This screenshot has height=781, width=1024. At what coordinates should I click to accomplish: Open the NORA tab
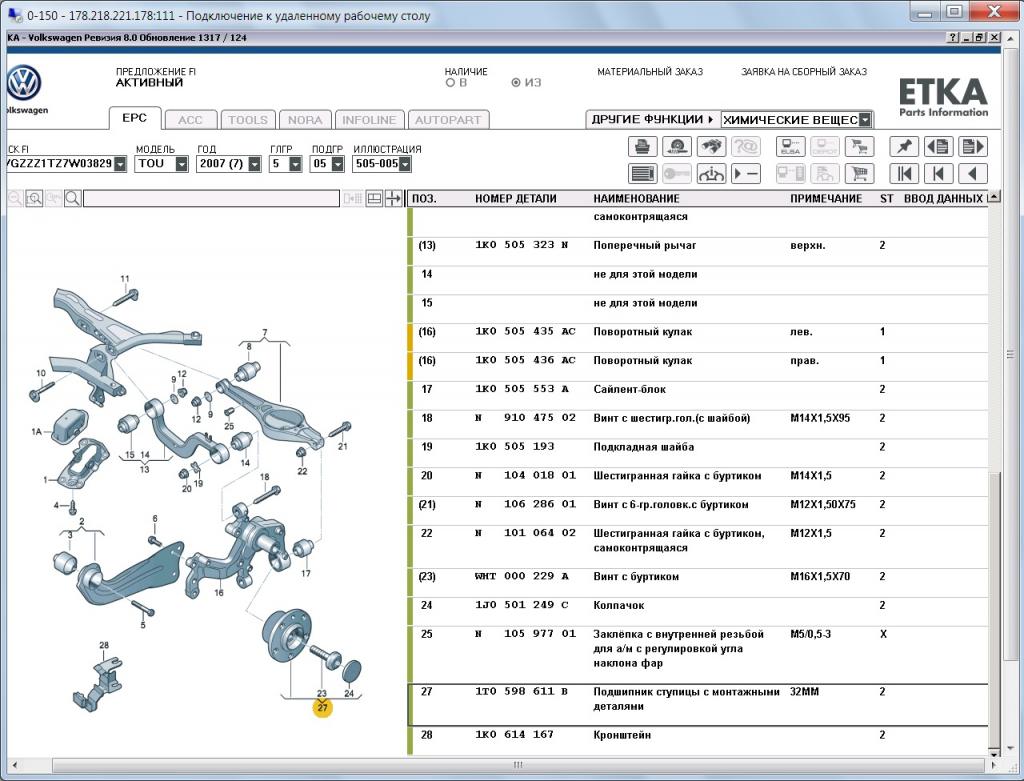(305, 120)
